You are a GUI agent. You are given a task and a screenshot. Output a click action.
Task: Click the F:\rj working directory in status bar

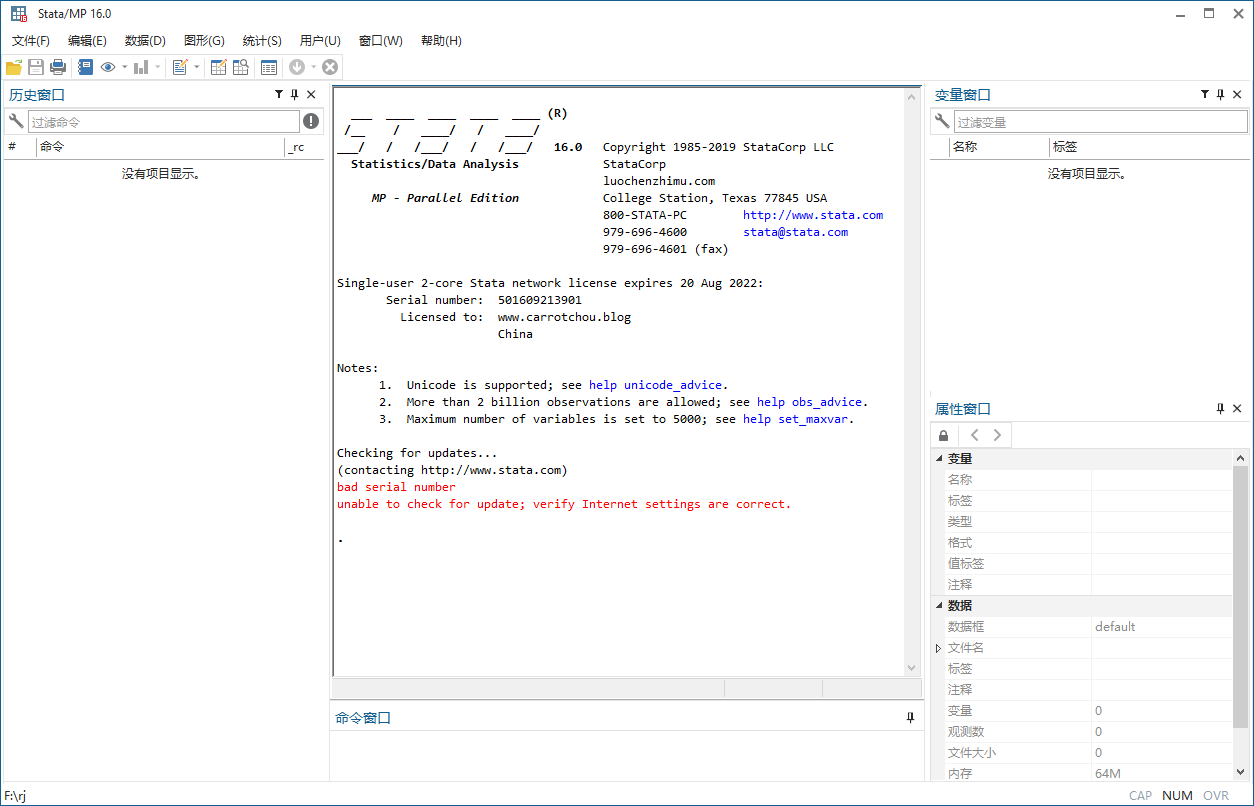tap(15, 796)
